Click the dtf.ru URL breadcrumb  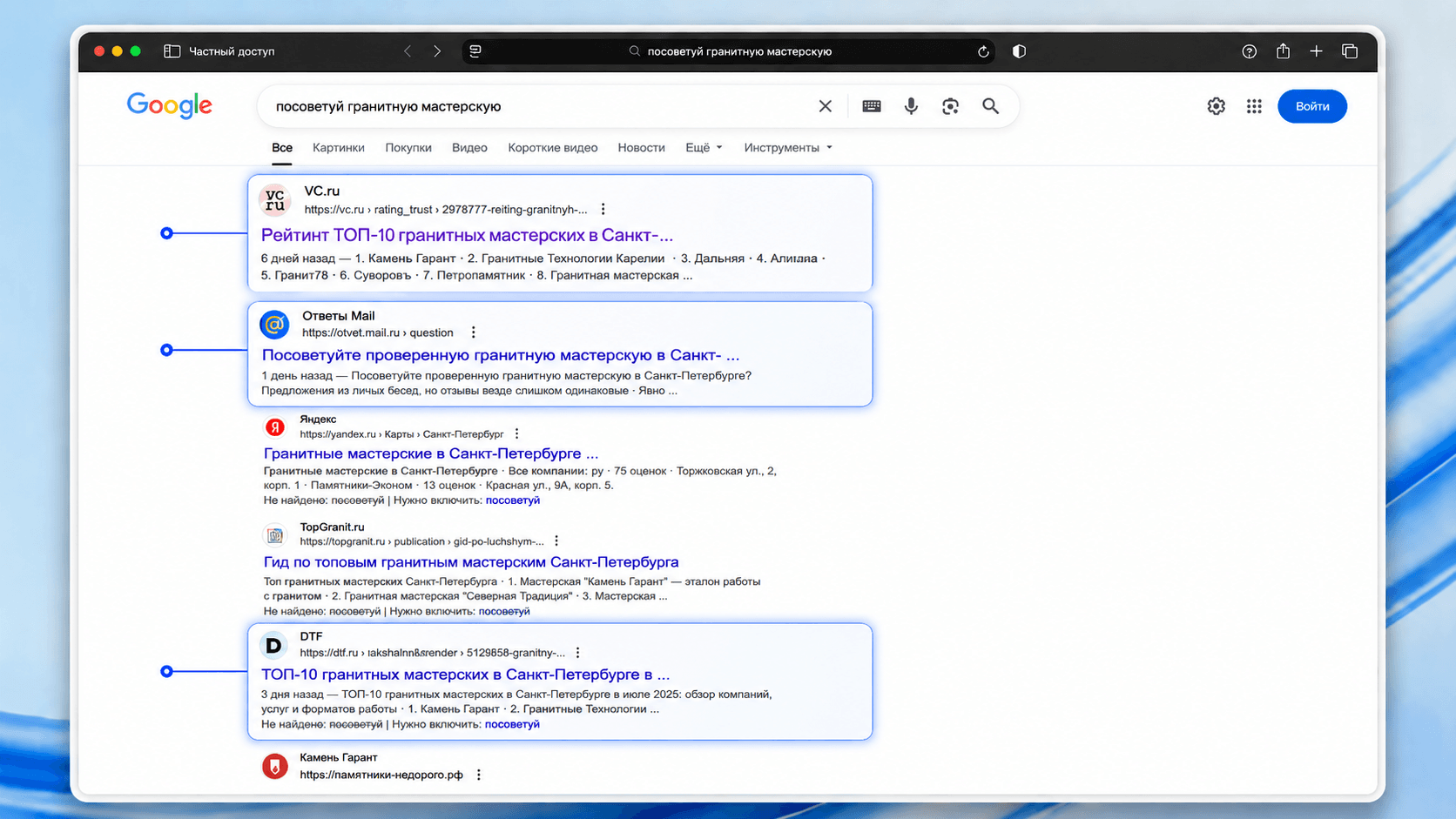(x=433, y=653)
